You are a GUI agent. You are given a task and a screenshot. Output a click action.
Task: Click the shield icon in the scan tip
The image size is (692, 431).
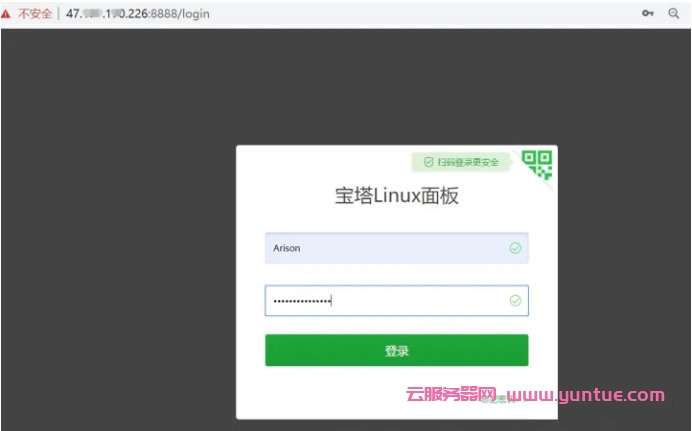point(428,161)
